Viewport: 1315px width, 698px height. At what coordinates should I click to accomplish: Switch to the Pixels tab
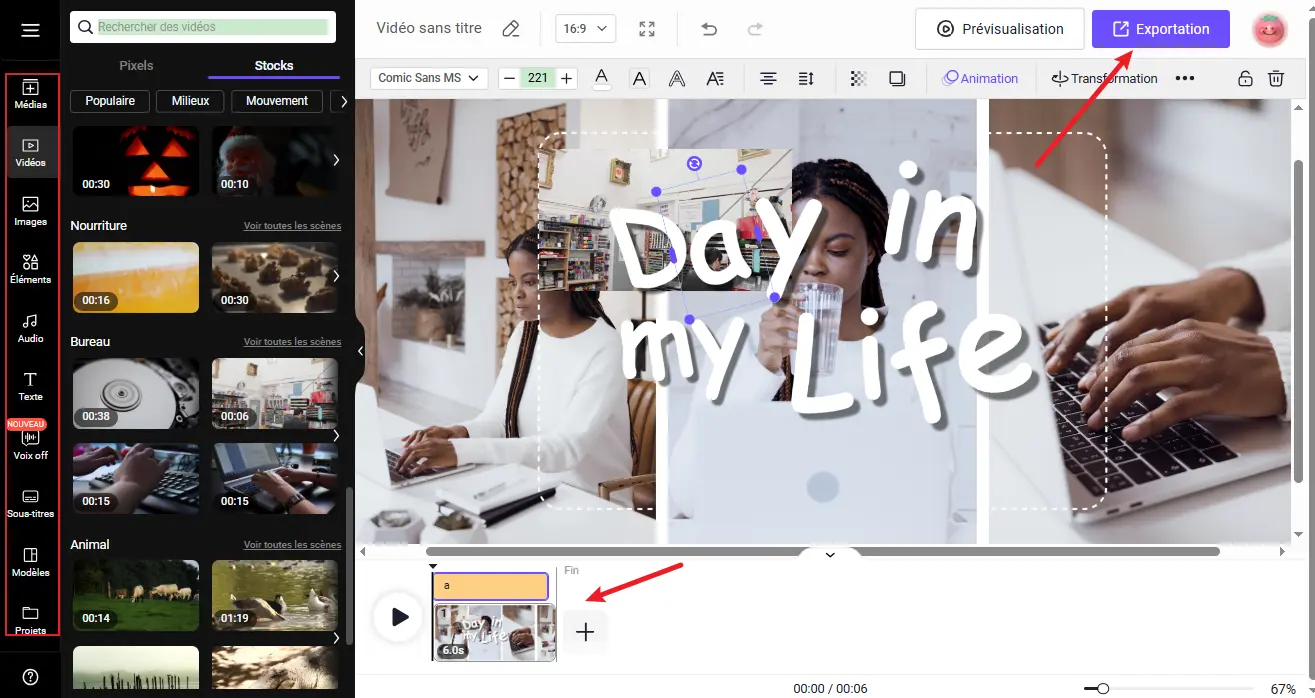137,66
